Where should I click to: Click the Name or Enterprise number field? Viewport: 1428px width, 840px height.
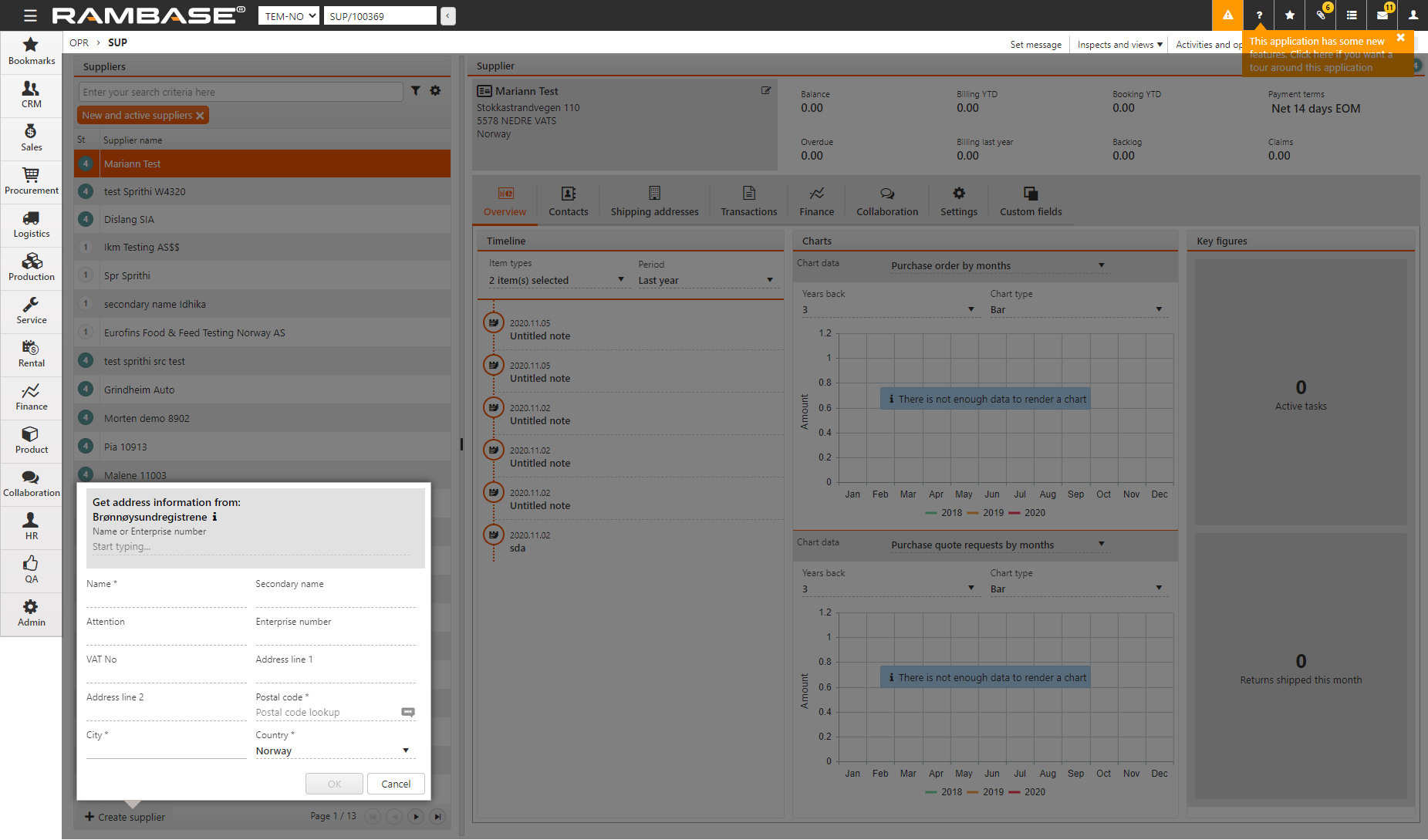(x=250, y=547)
